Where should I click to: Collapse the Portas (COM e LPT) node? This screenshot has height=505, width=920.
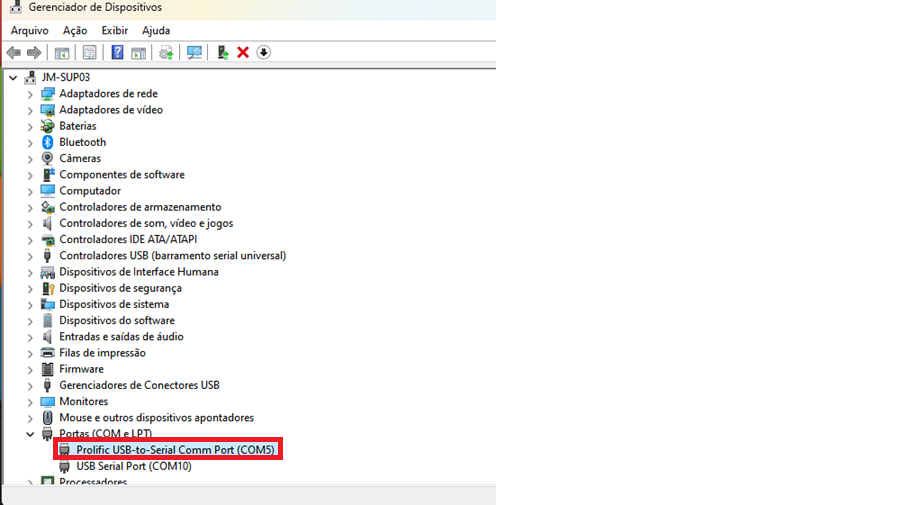tap(30, 434)
